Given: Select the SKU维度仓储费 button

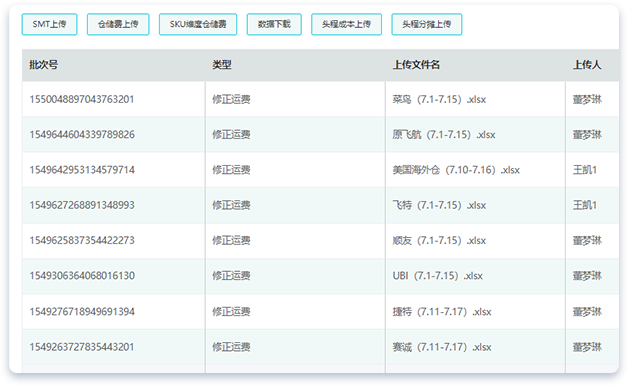Looking at the screenshot, I should coord(198,24).
